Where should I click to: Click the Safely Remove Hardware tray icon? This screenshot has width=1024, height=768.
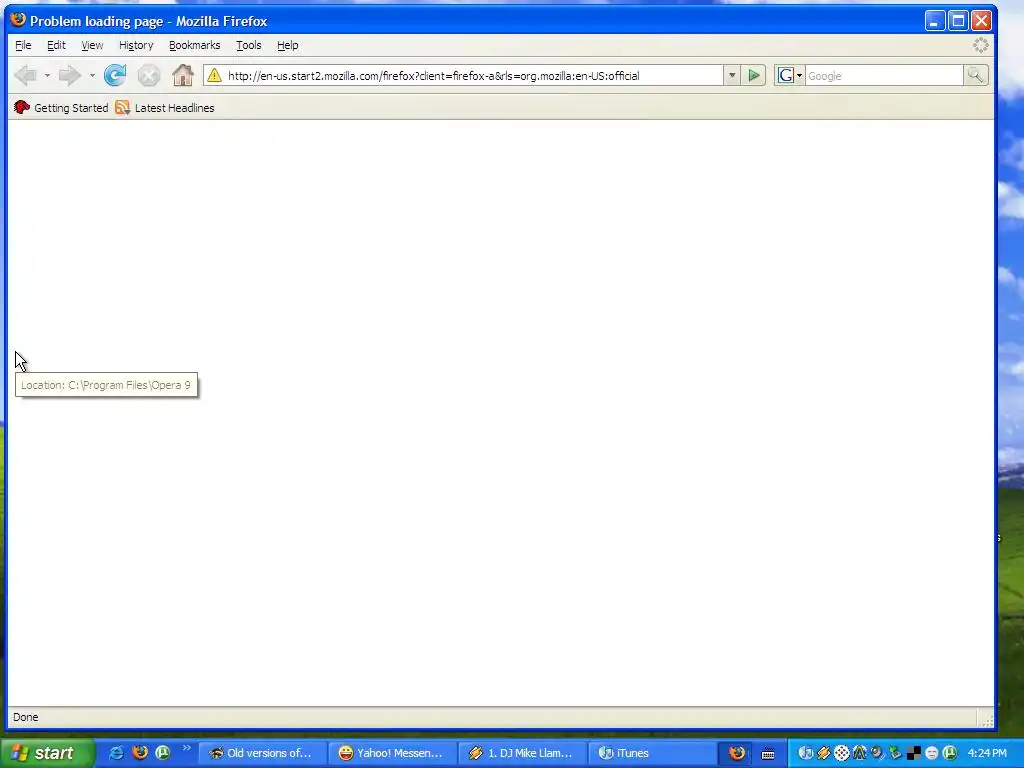895,753
